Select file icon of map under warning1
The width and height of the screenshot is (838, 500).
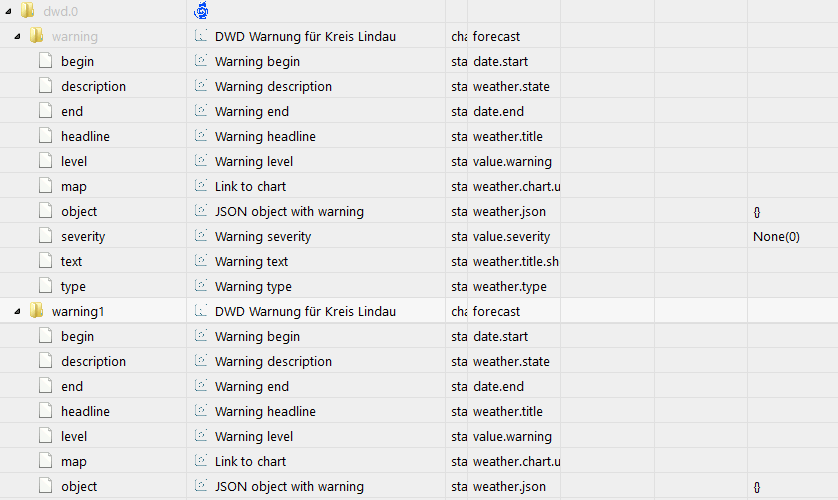pyautogui.click(x=45, y=461)
